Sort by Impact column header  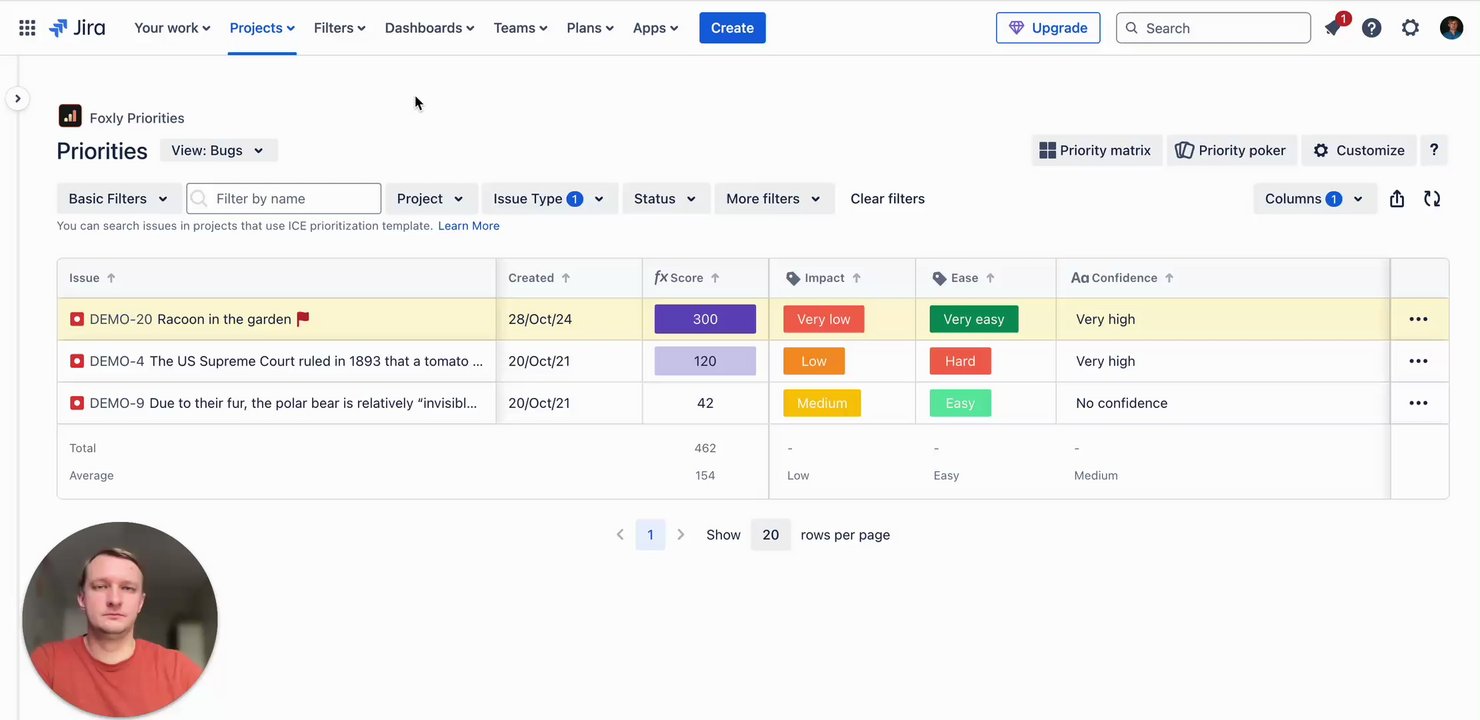(824, 278)
